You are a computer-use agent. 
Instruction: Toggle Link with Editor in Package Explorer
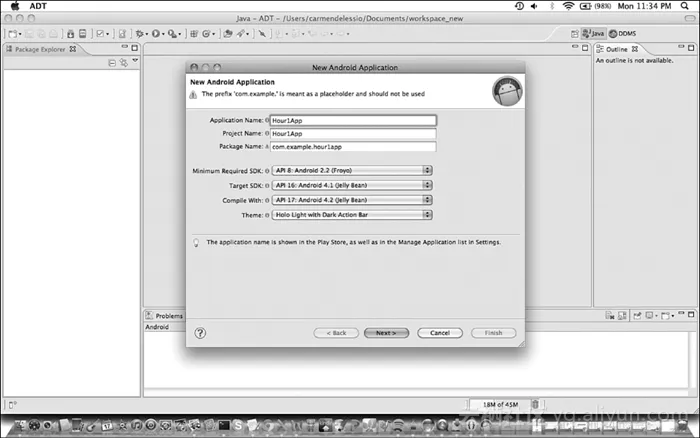(123, 63)
